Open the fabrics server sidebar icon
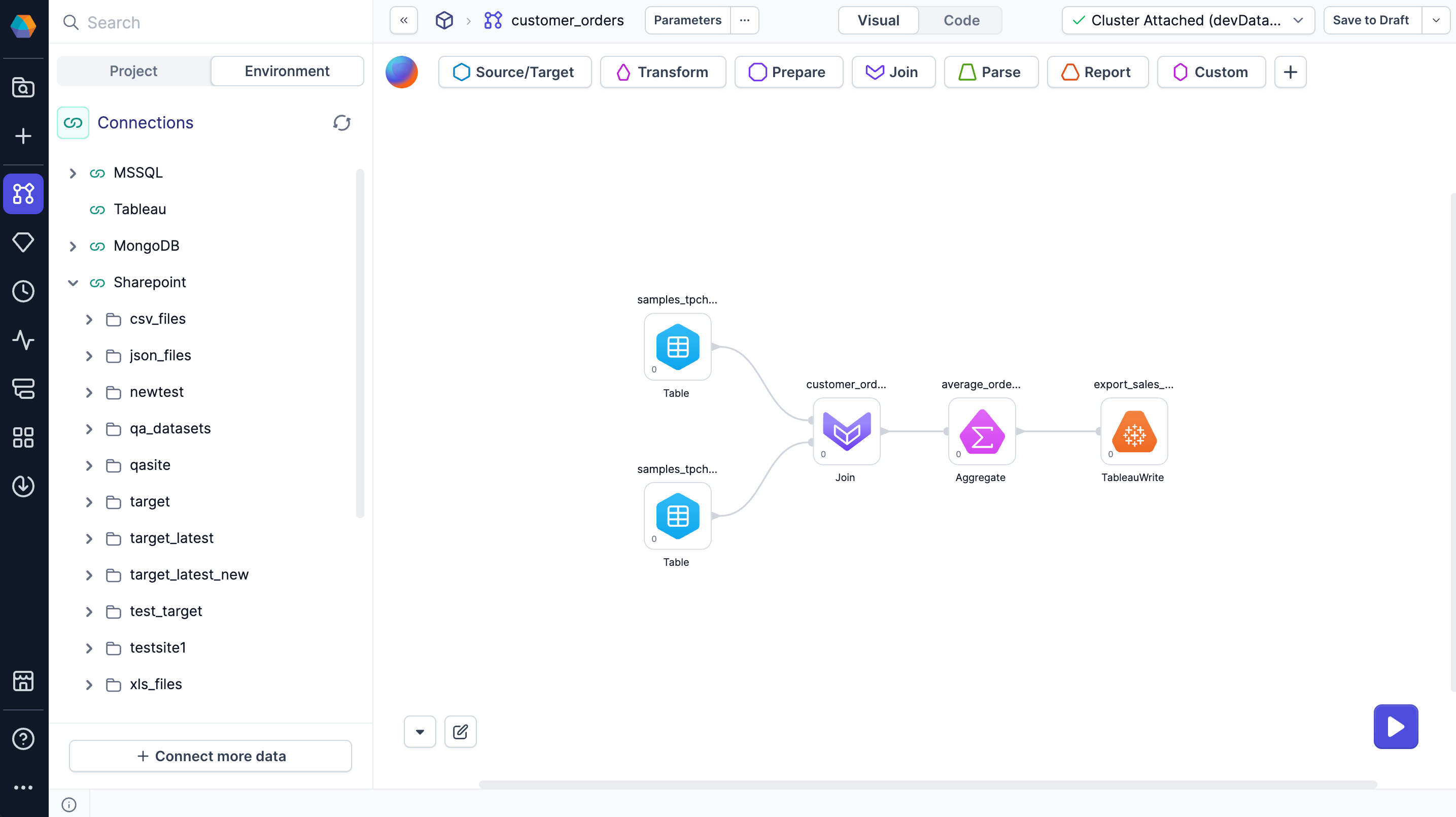Image resolution: width=1456 pixels, height=817 pixels. click(x=23, y=388)
